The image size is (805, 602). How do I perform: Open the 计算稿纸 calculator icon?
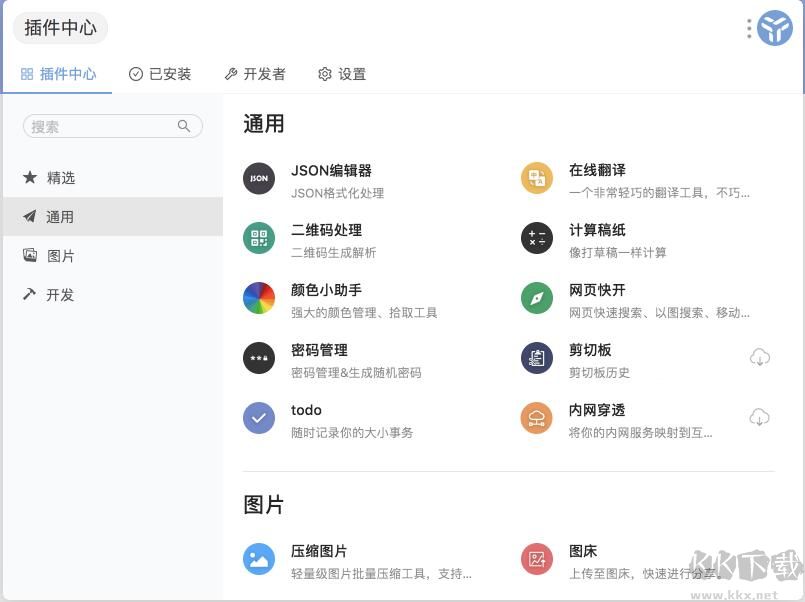[x=536, y=238]
